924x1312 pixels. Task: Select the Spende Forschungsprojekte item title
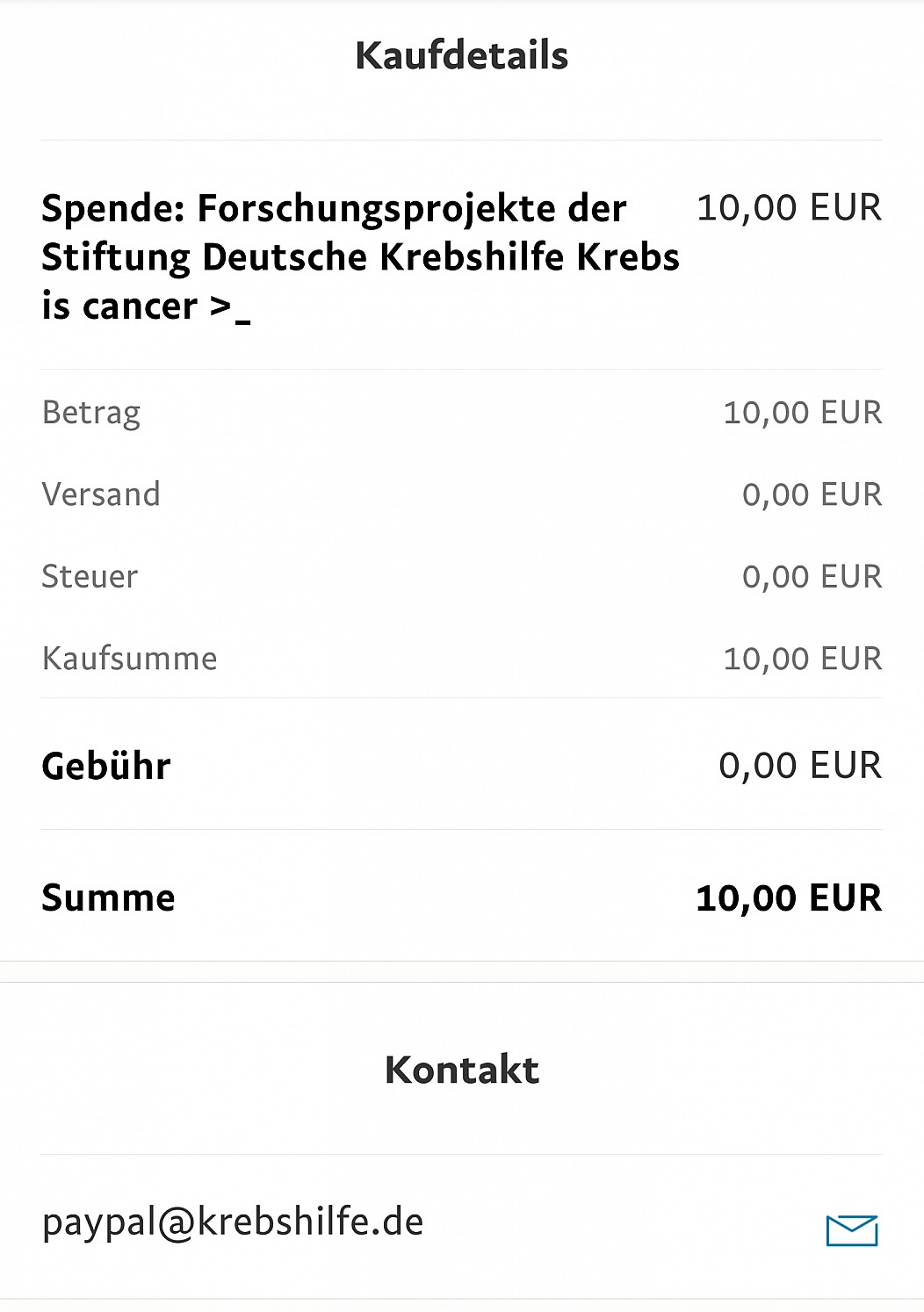pyautogui.click(x=361, y=257)
